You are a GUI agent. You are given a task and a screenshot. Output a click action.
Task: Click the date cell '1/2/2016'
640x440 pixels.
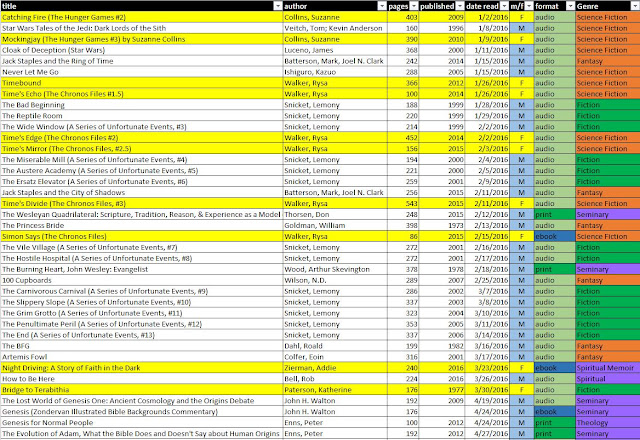[x=487, y=17]
